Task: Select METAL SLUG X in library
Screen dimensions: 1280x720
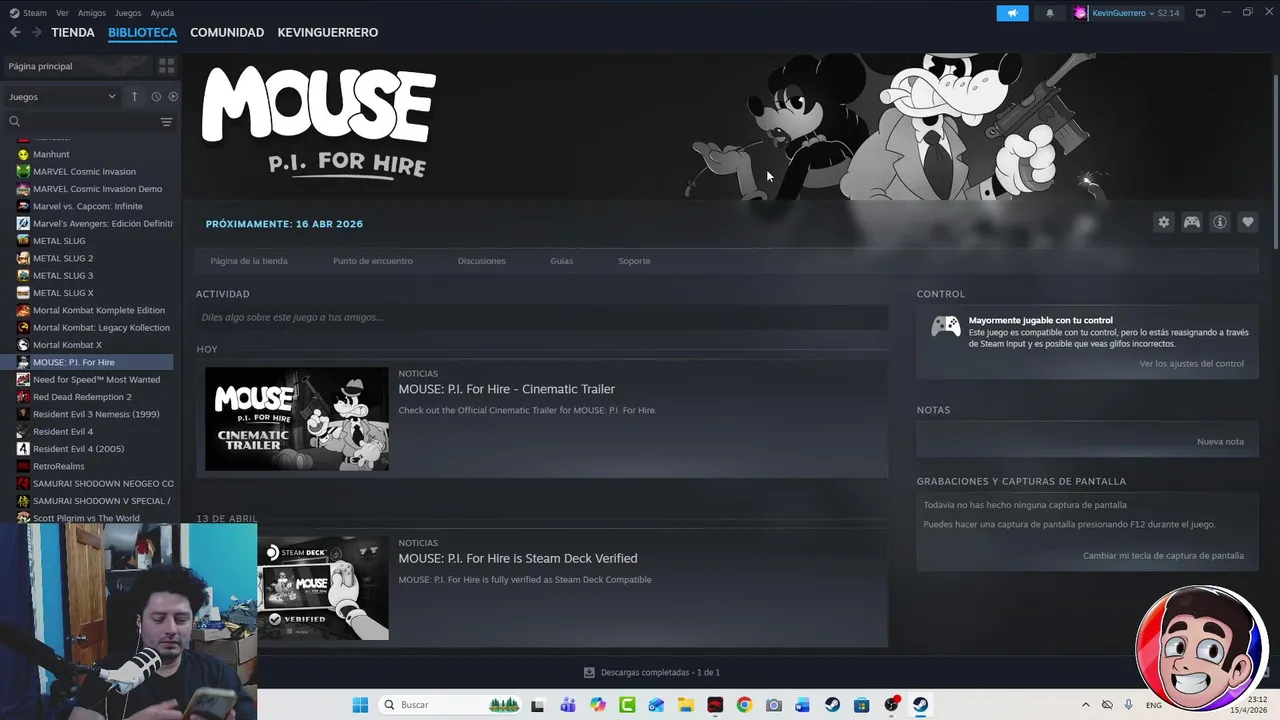Action: tap(63, 293)
